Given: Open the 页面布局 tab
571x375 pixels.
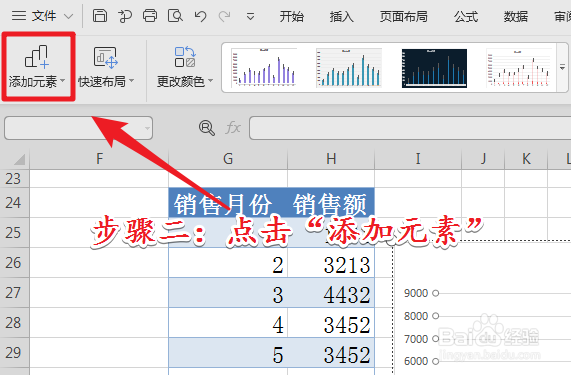Looking at the screenshot, I should coord(403,16).
